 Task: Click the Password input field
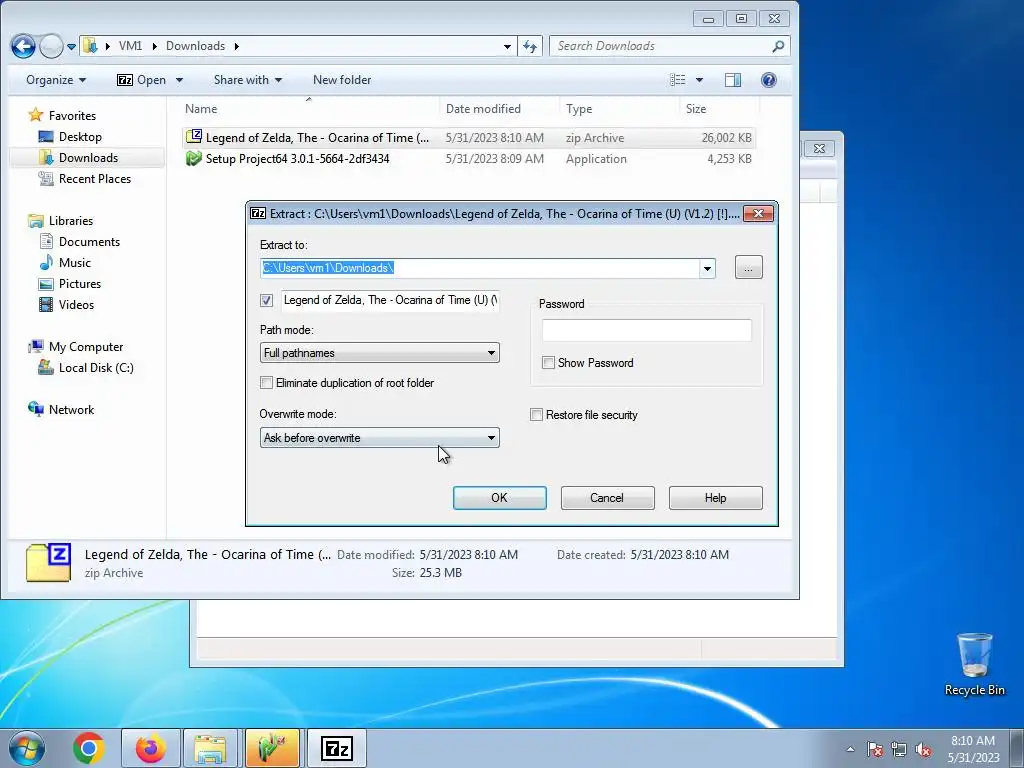click(x=647, y=330)
